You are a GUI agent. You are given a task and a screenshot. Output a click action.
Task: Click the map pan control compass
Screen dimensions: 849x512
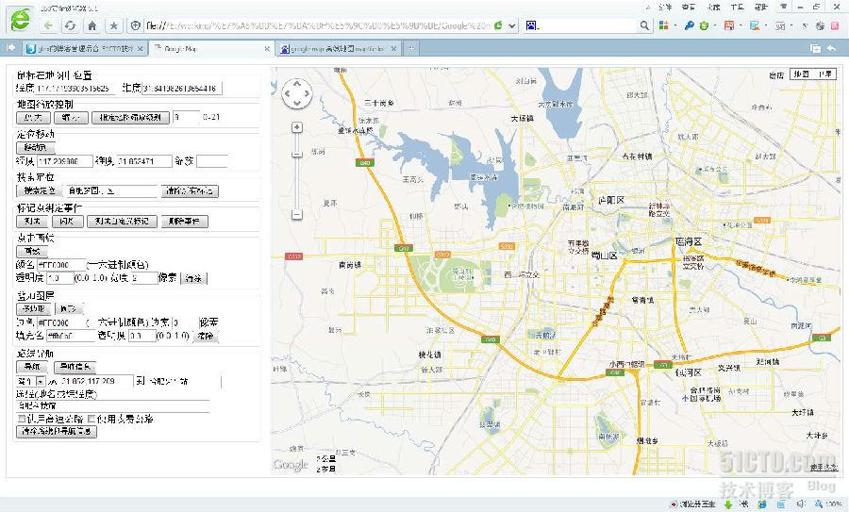click(x=298, y=95)
